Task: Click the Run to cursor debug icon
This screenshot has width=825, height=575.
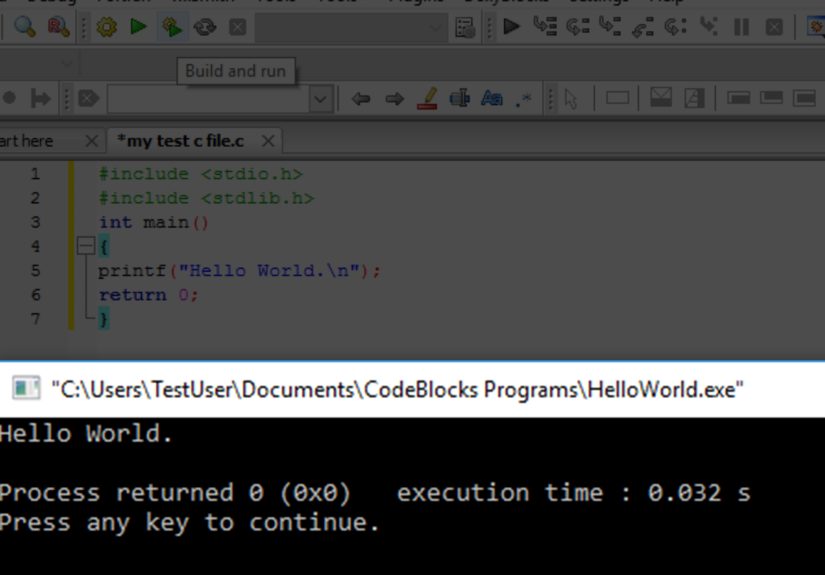Action: (545, 26)
